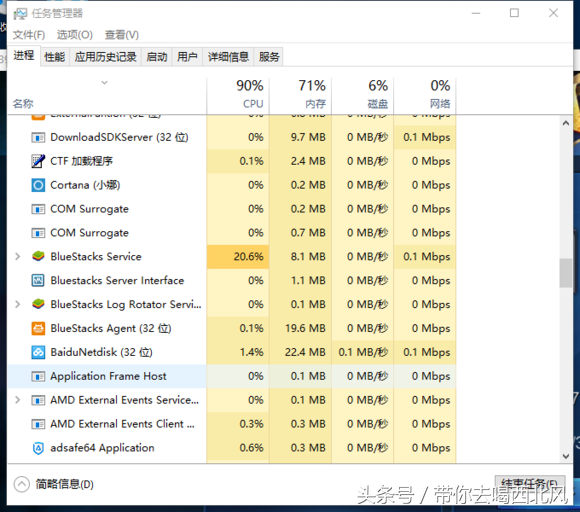Click the 结束任务 button
Image resolution: width=580 pixels, height=512 pixels.
coord(530,483)
